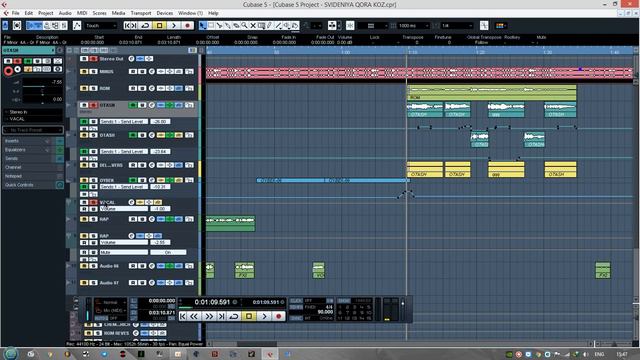Click the Autoscroll toolbar icon
The height and width of the screenshot is (360, 640).
[x=332, y=25]
